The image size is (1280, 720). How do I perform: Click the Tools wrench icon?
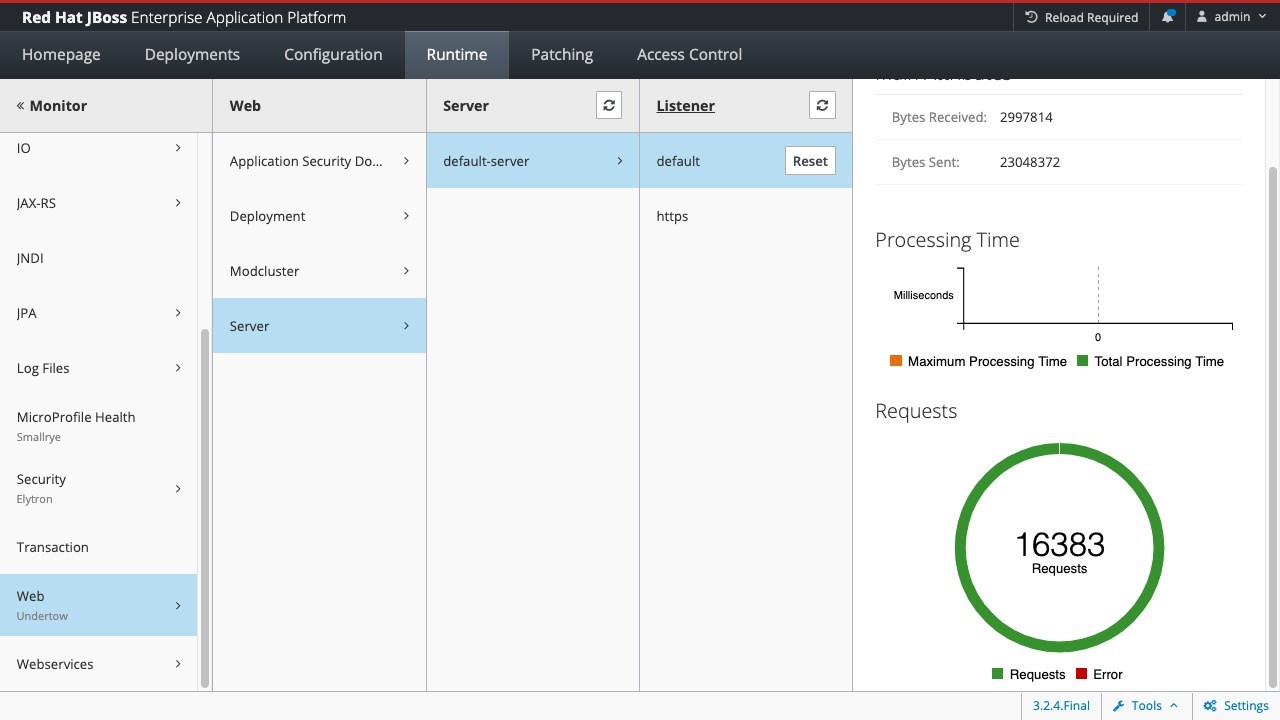click(x=1119, y=706)
